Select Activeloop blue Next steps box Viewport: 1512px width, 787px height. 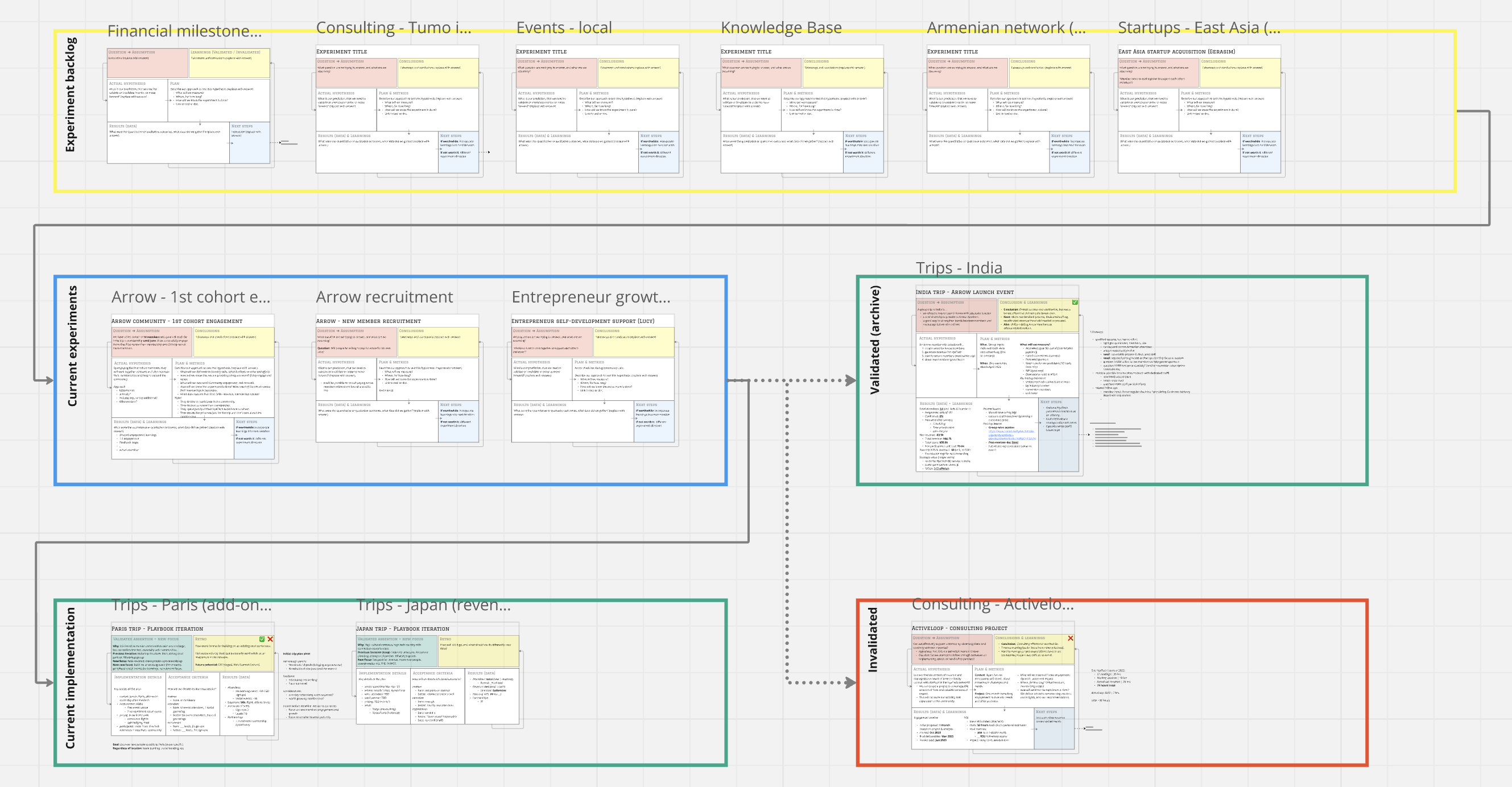[x=1054, y=728]
